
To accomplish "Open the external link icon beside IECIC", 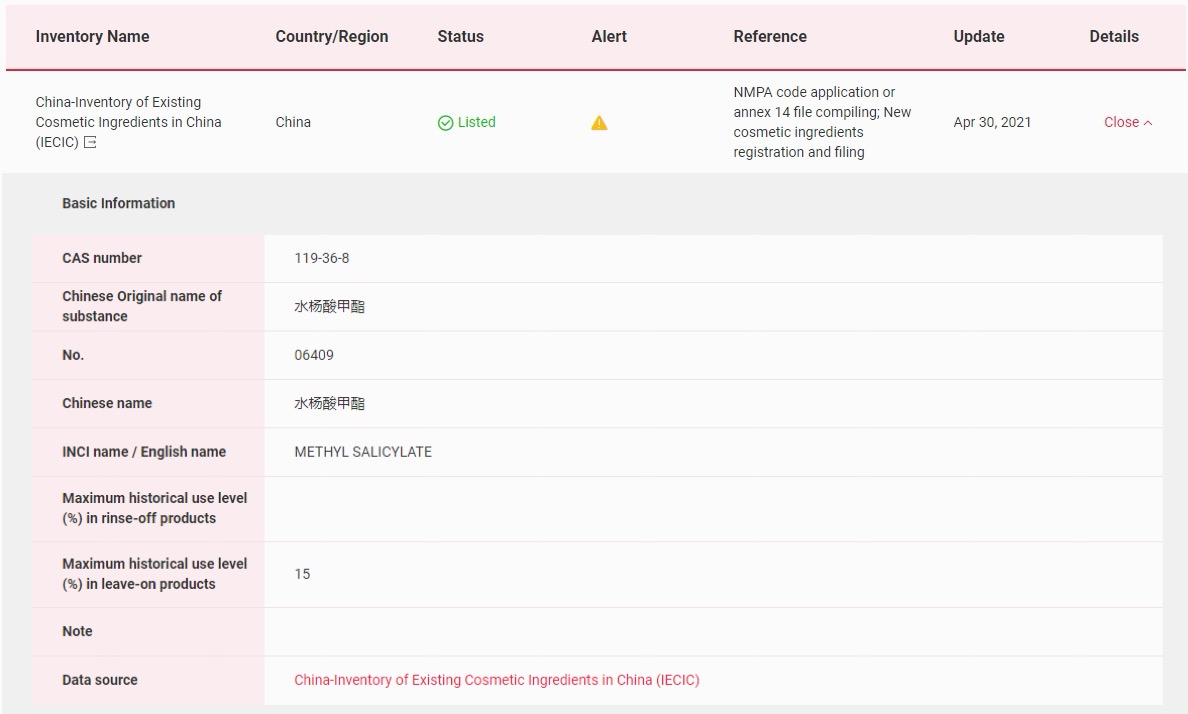I will (90, 142).
